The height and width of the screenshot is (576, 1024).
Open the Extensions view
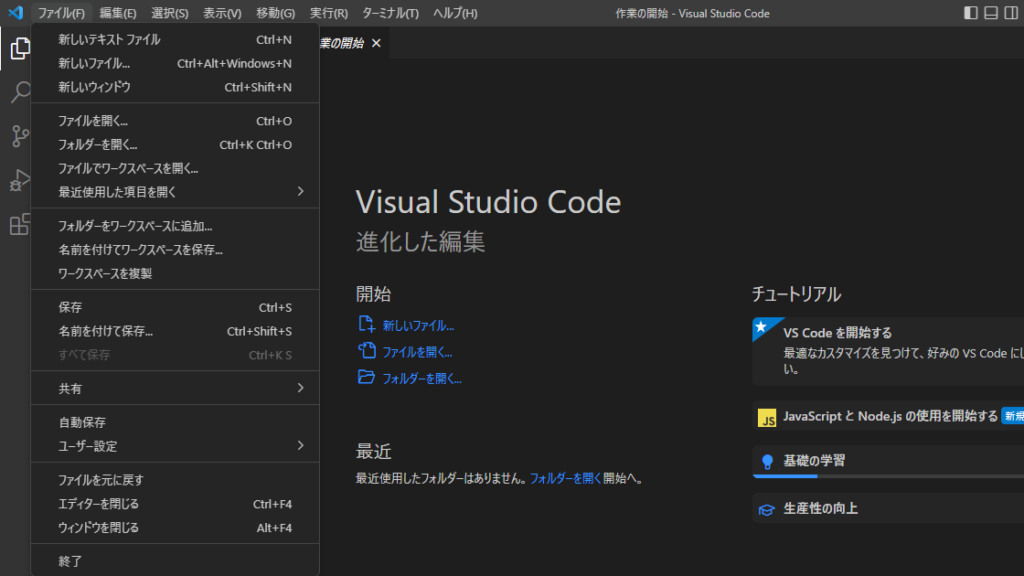[19, 225]
